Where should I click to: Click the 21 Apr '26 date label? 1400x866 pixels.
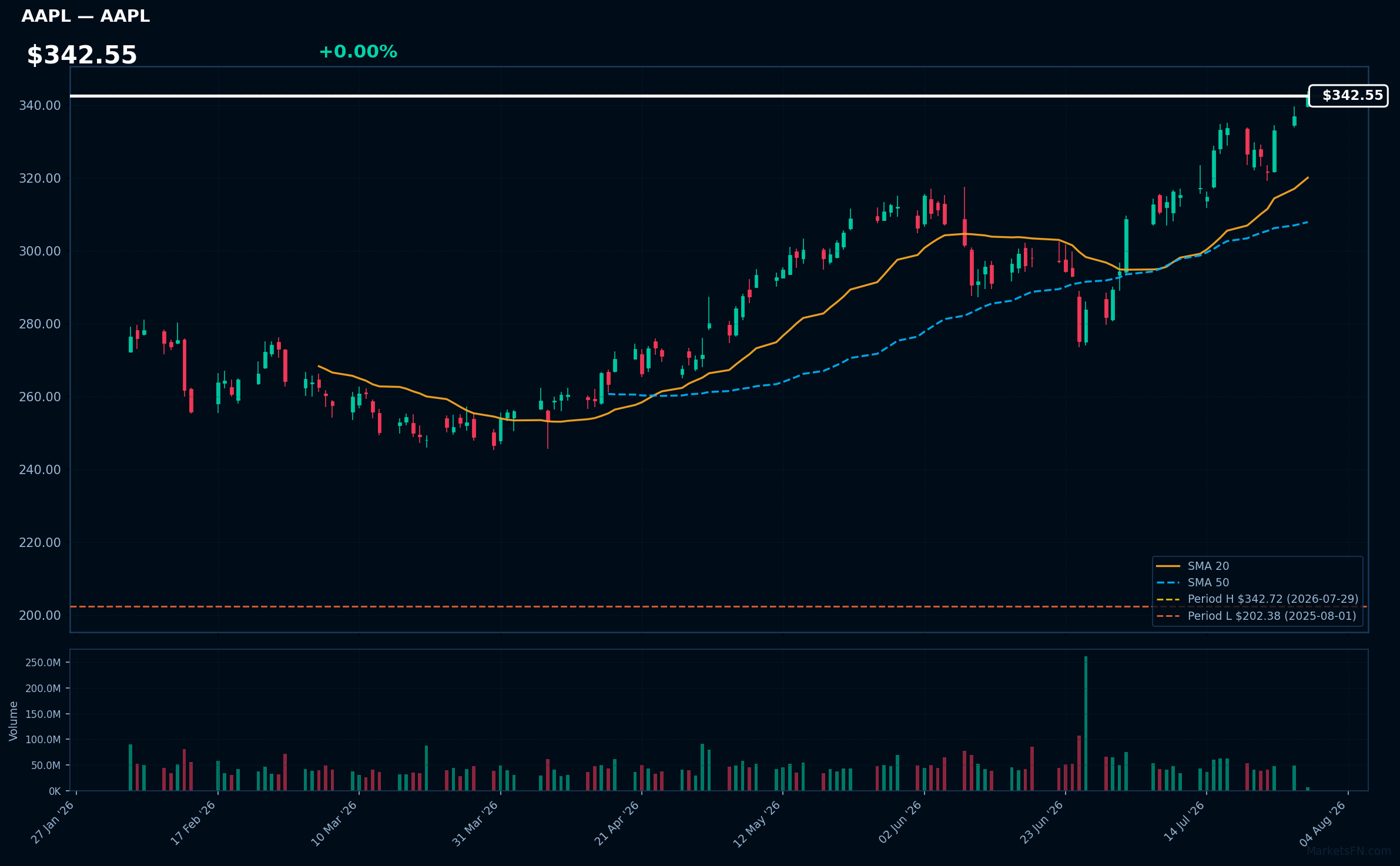click(x=617, y=823)
